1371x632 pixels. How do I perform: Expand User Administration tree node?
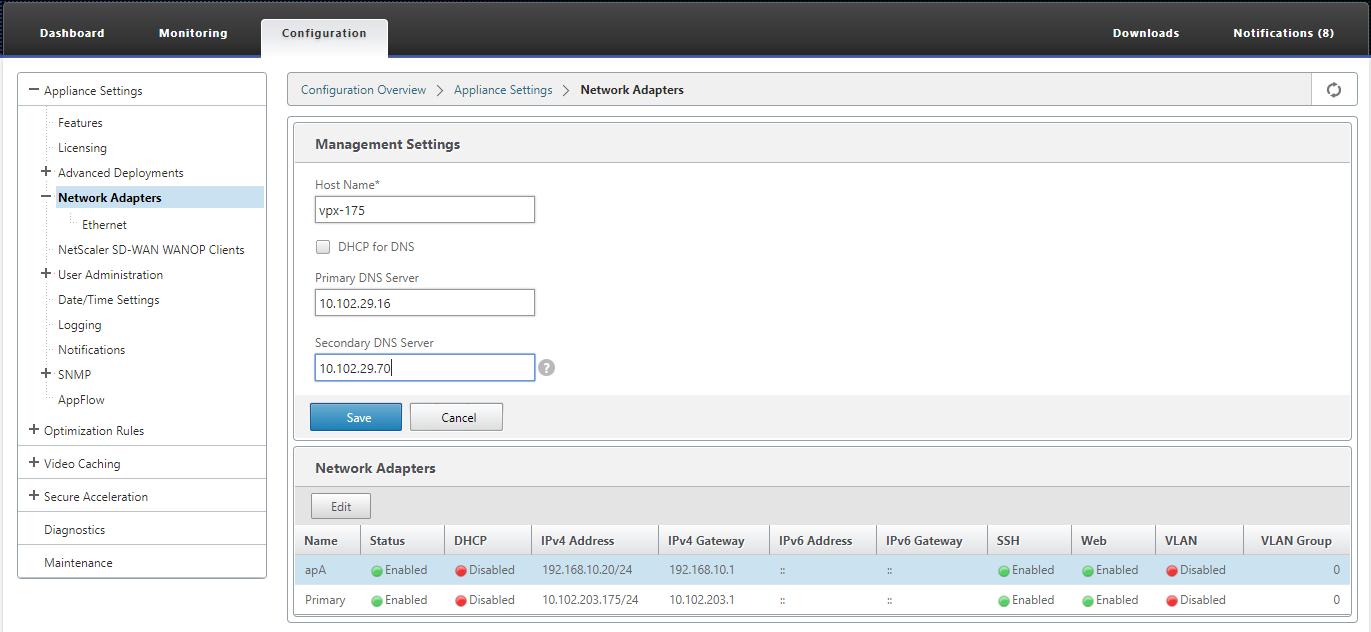pyautogui.click(x=46, y=274)
